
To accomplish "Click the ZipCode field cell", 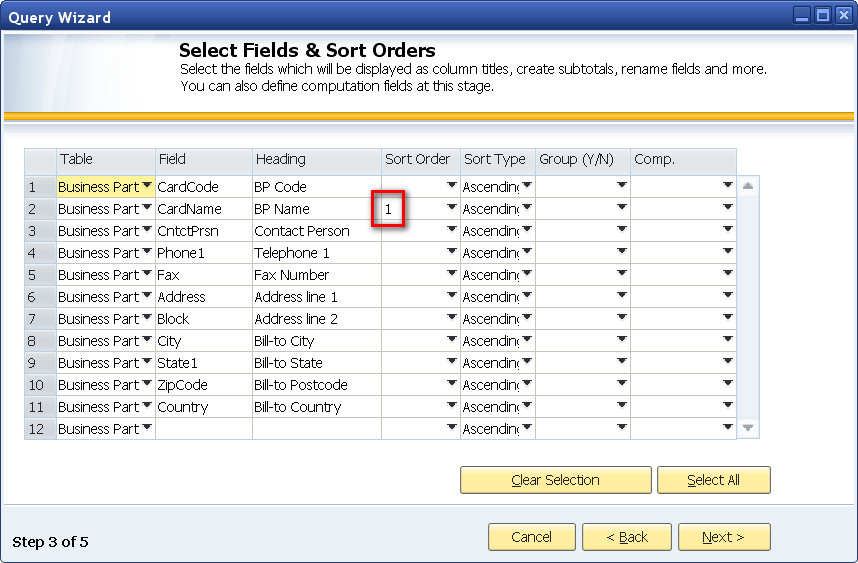I will (x=203, y=385).
